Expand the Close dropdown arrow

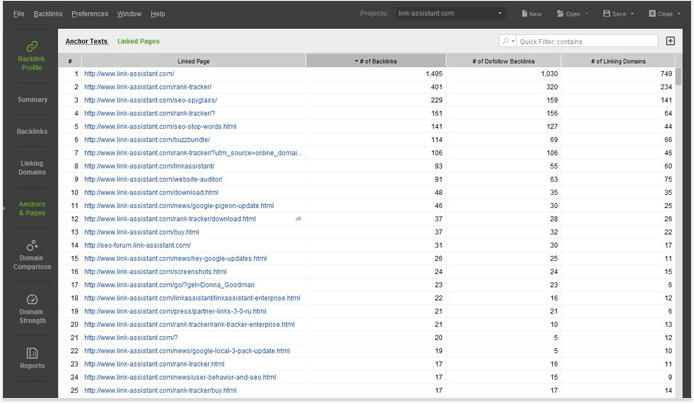[679, 14]
